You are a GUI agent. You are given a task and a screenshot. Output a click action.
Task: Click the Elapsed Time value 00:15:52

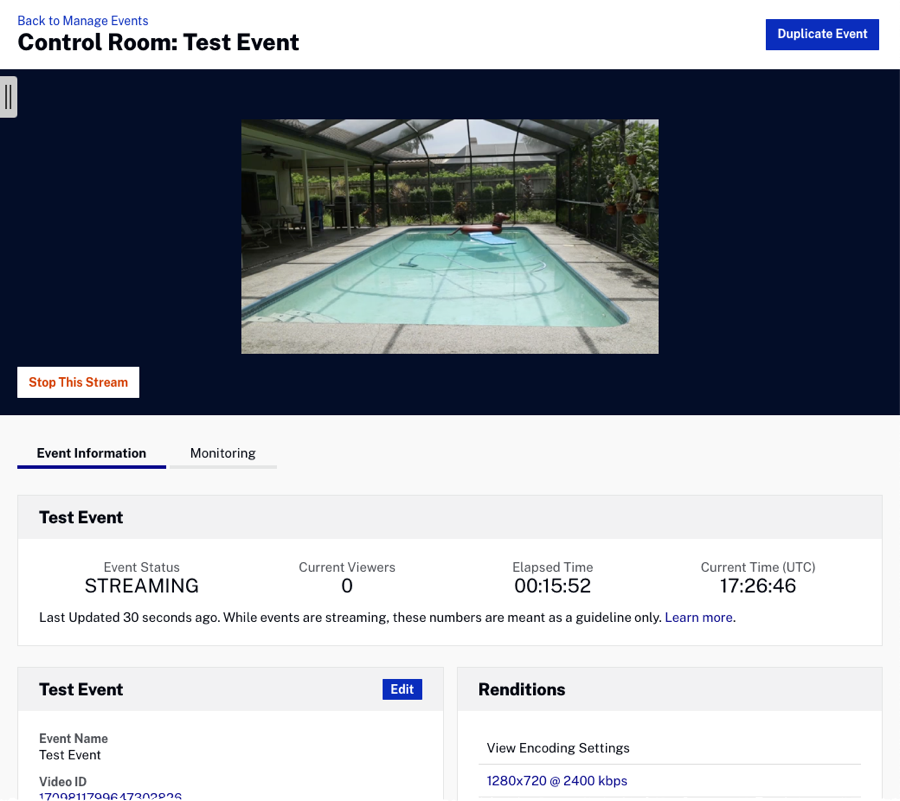pos(552,586)
